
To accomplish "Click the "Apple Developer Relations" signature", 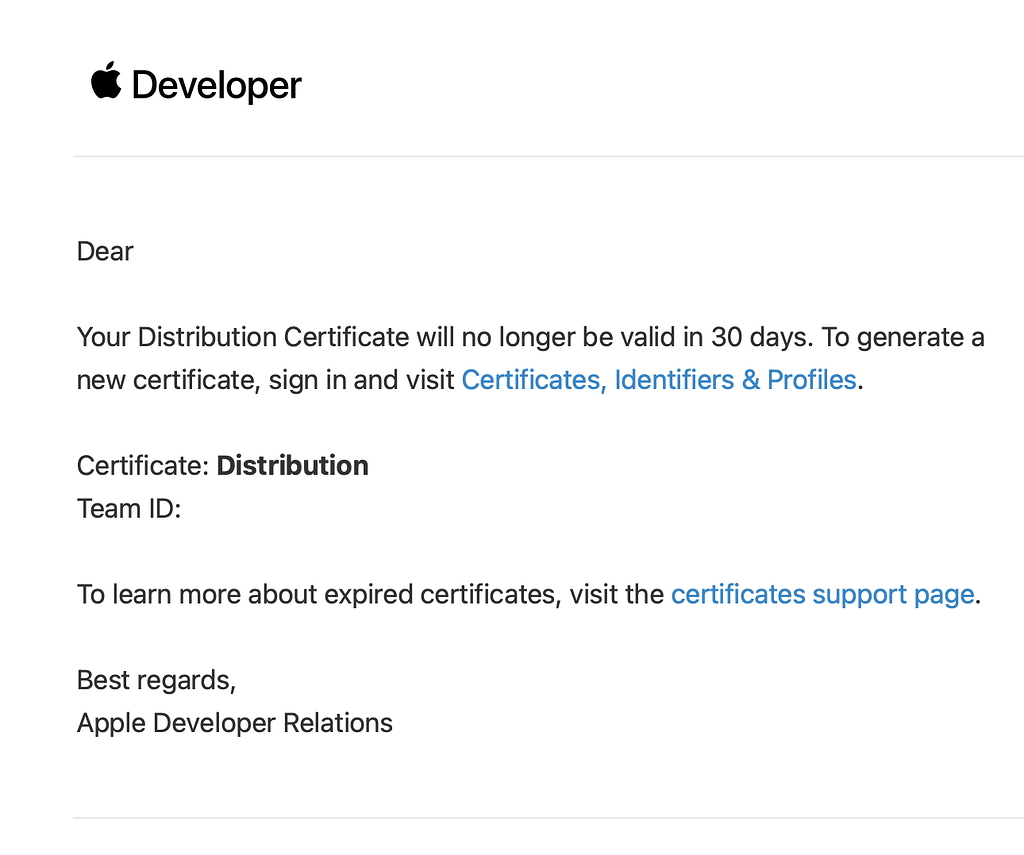I will tap(234, 723).
